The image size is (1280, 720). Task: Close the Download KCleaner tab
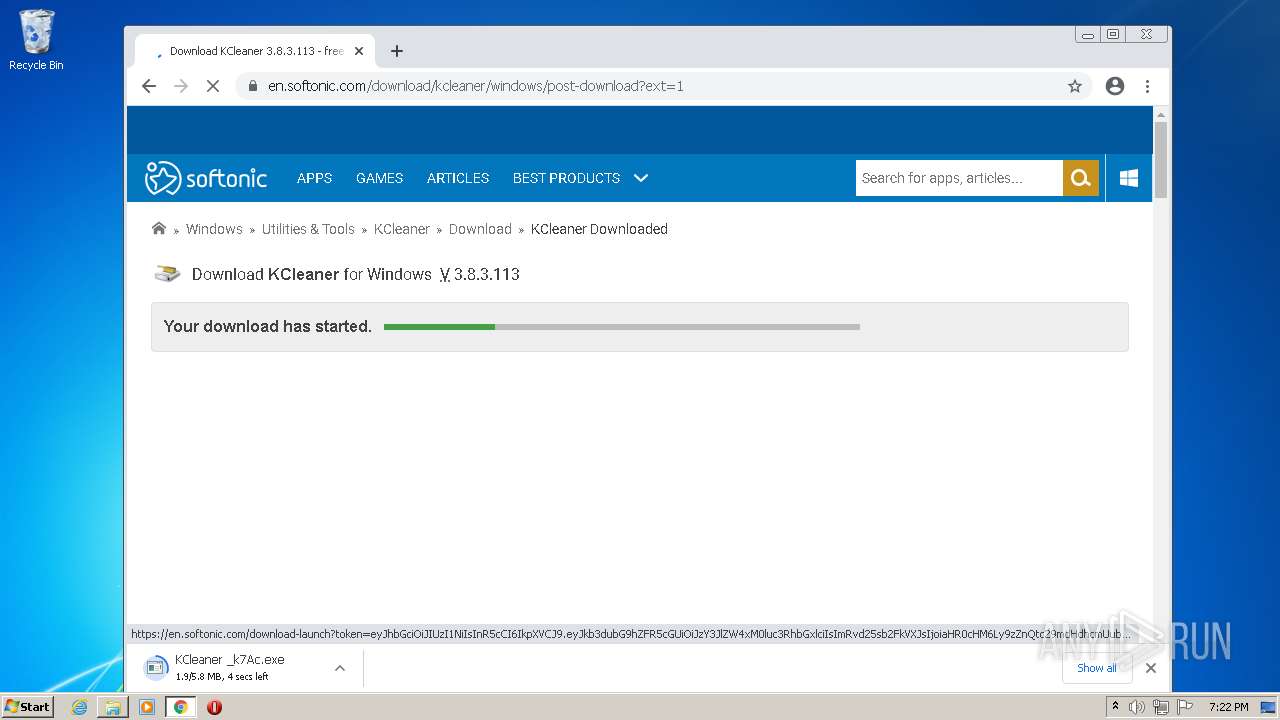pyautogui.click(x=359, y=51)
